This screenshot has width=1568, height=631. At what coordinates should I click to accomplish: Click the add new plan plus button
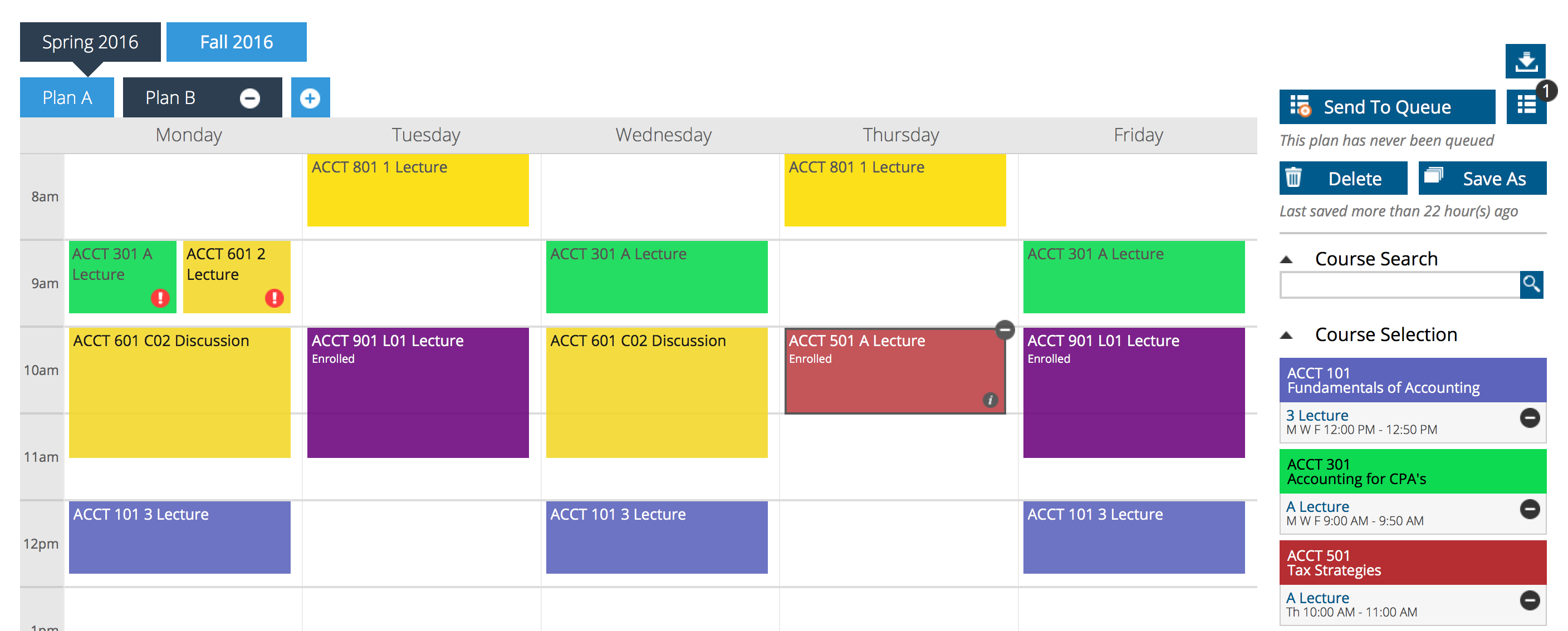pos(310,97)
